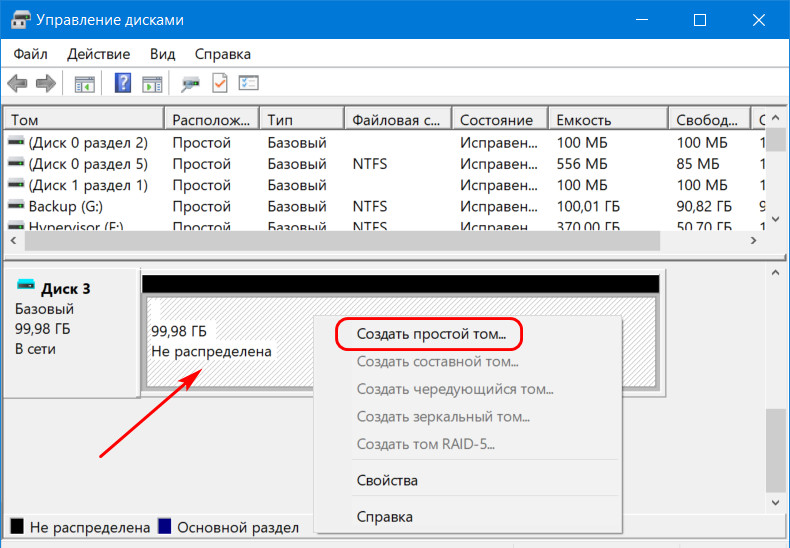The width and height of the screenshot is (790, 548).
Task: Select the (Диск 0 раздел 5) volume row
Action: pyautogui.click(x=385, y=164)
